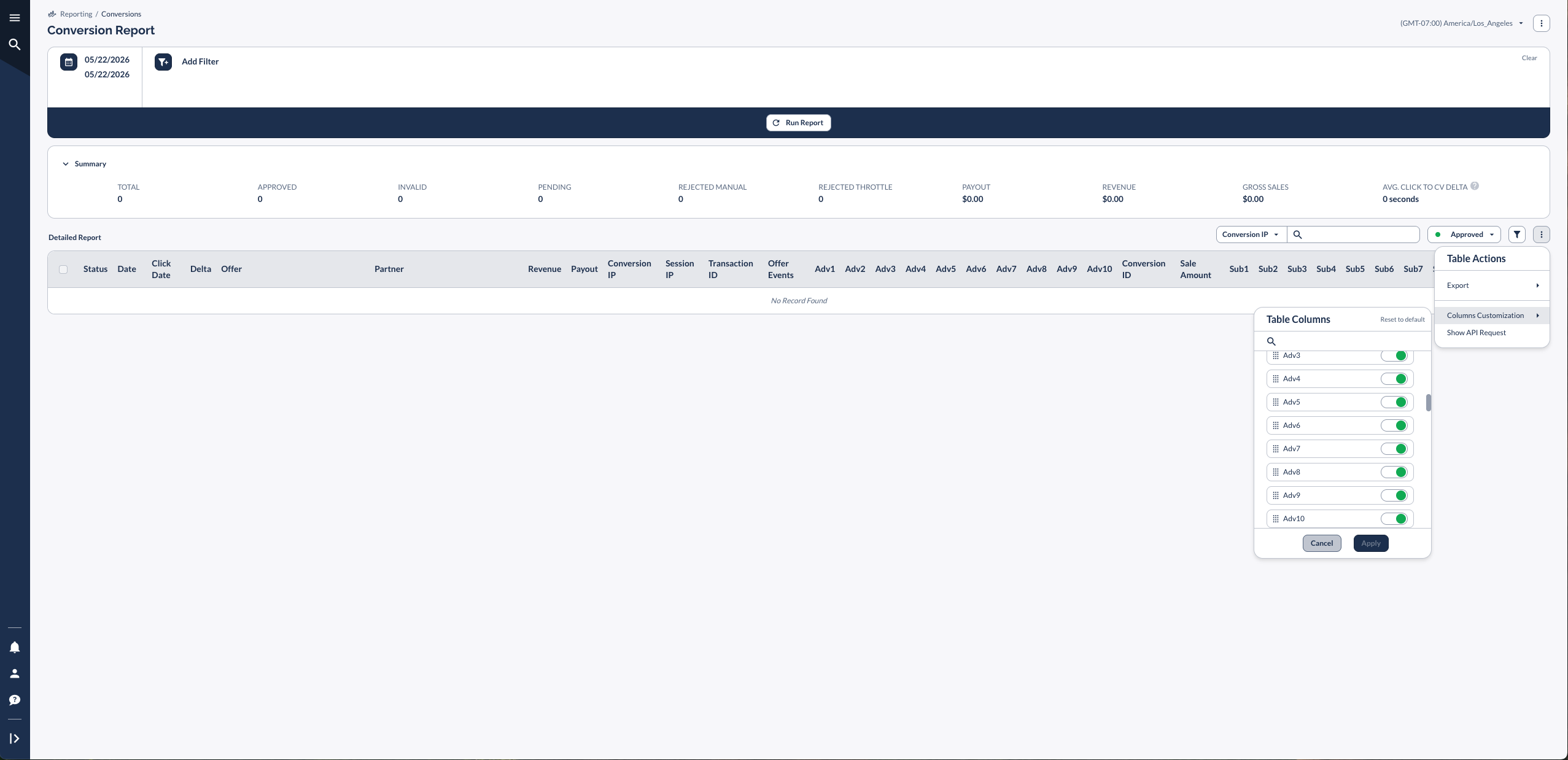This screenshot has height=760, width=1568.
Task: Open the page options kebab menu near timezone
Action: (x=1541, y=23)
